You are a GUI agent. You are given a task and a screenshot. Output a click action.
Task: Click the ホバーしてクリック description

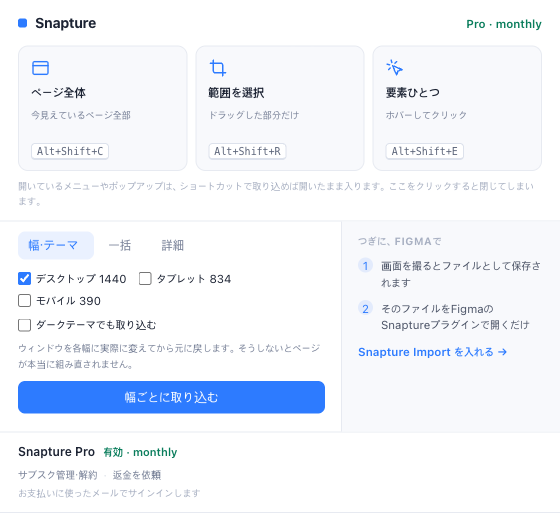coord(426,115)
